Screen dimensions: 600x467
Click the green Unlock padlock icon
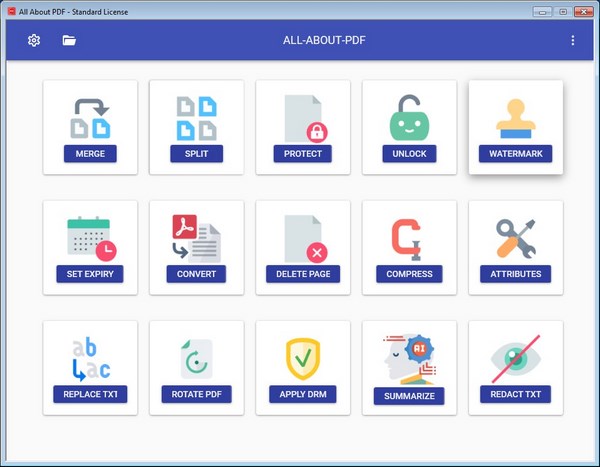pyautogui.click(x=409, y=118)
